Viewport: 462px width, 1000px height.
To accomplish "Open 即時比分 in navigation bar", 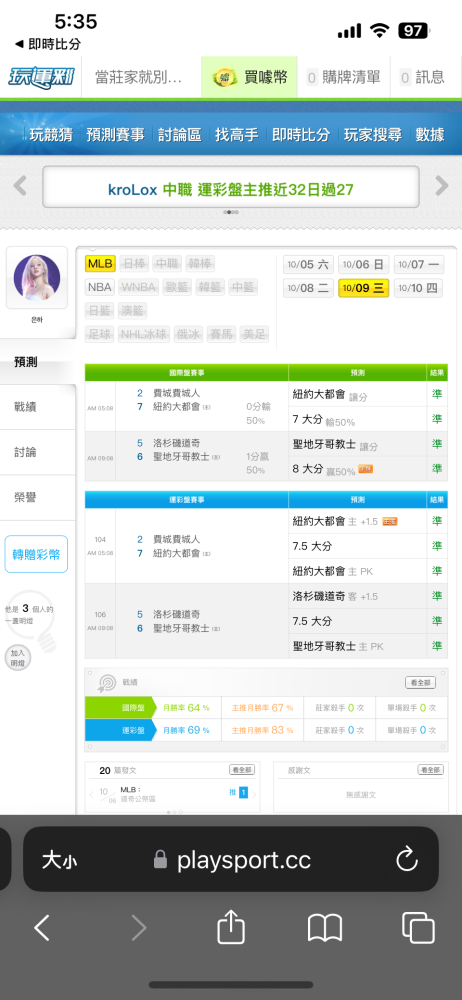I will (x=301, y=135).
